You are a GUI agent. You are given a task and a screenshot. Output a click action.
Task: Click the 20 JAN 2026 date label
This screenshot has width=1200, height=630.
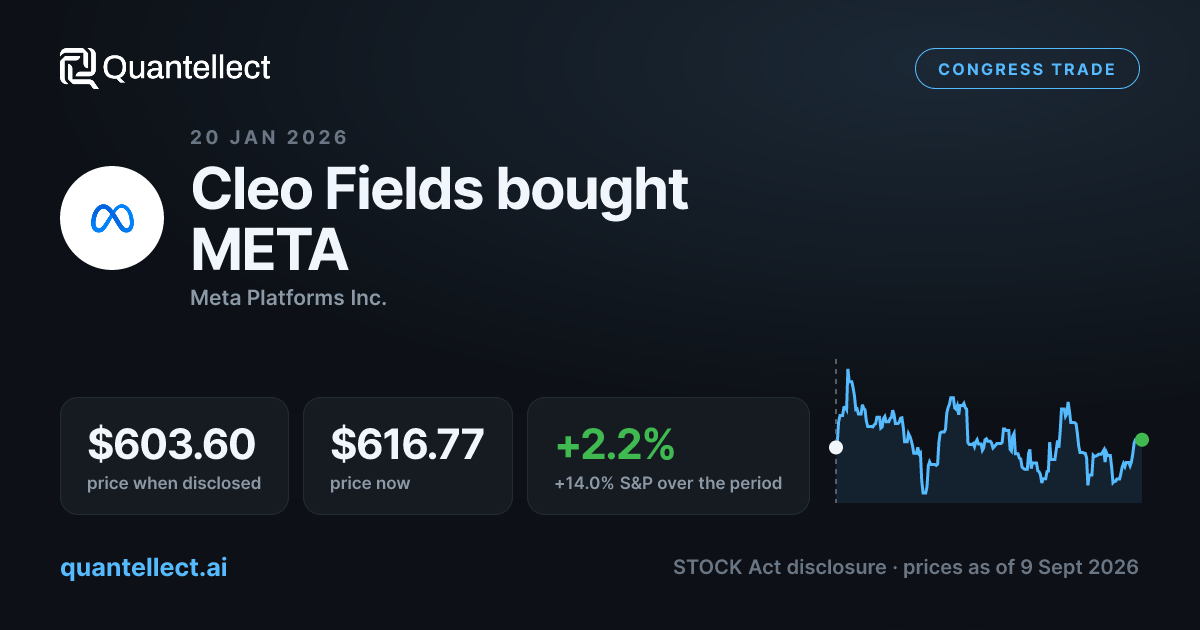click(269, 137)
